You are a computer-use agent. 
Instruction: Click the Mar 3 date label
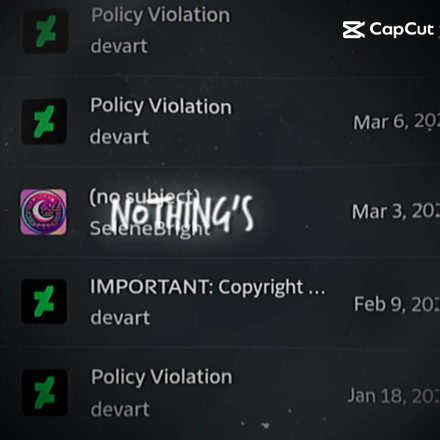pyautogui.click(x=396, y=212)
